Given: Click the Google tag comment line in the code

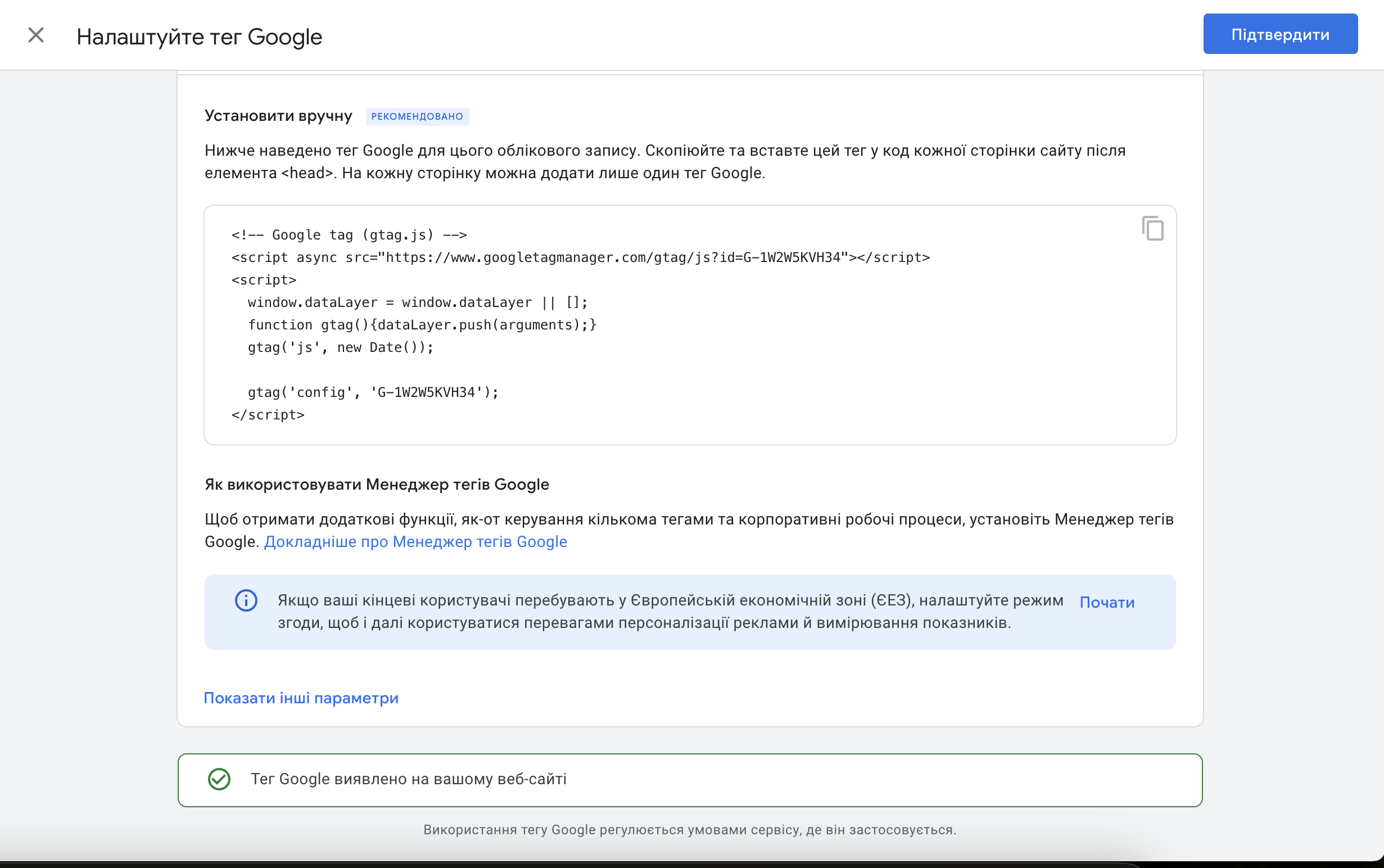Looking at the screenshot, I should (349, 235).
